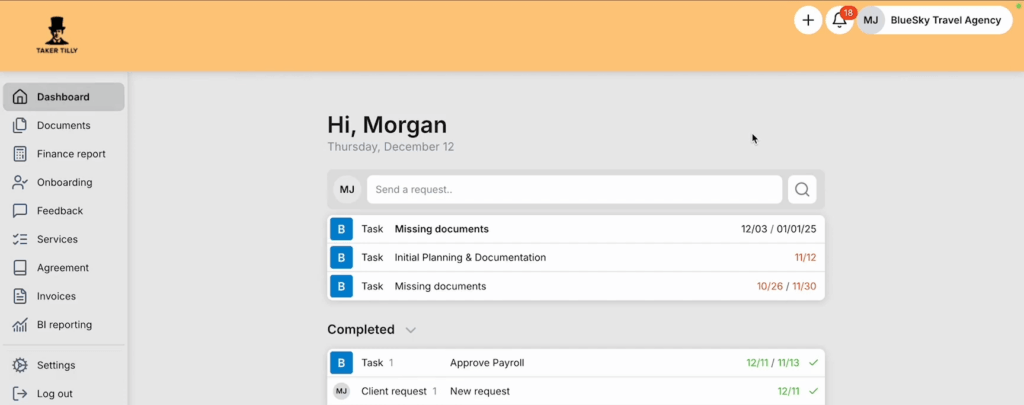Click the BI reporting chart icon

pyautogui.click(x=19, y=325)
